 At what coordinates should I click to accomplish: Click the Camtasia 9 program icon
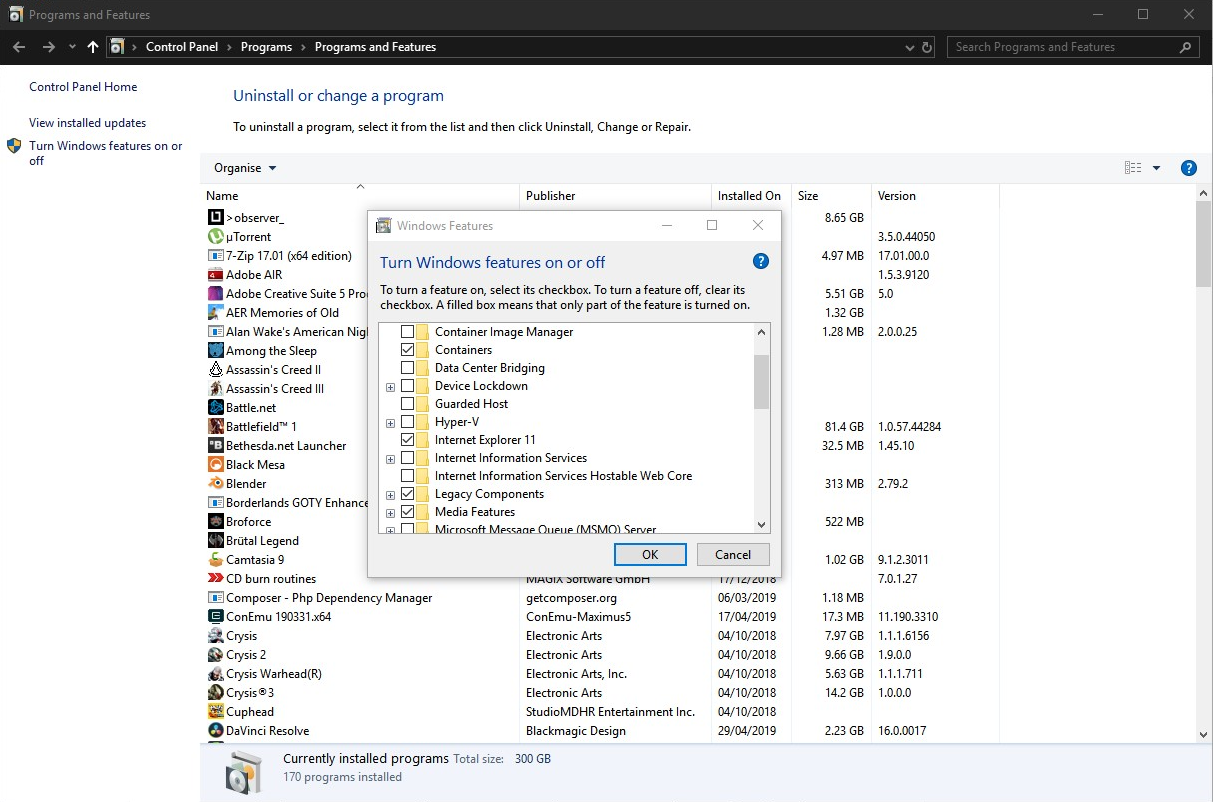(215, 559)
